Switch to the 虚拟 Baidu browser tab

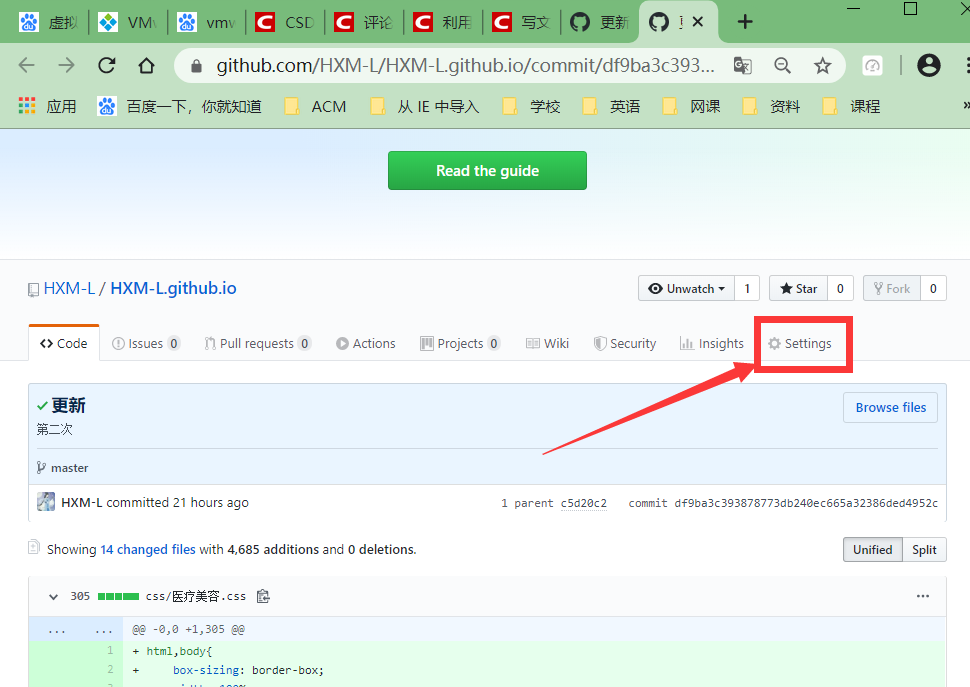click(49, 22)
